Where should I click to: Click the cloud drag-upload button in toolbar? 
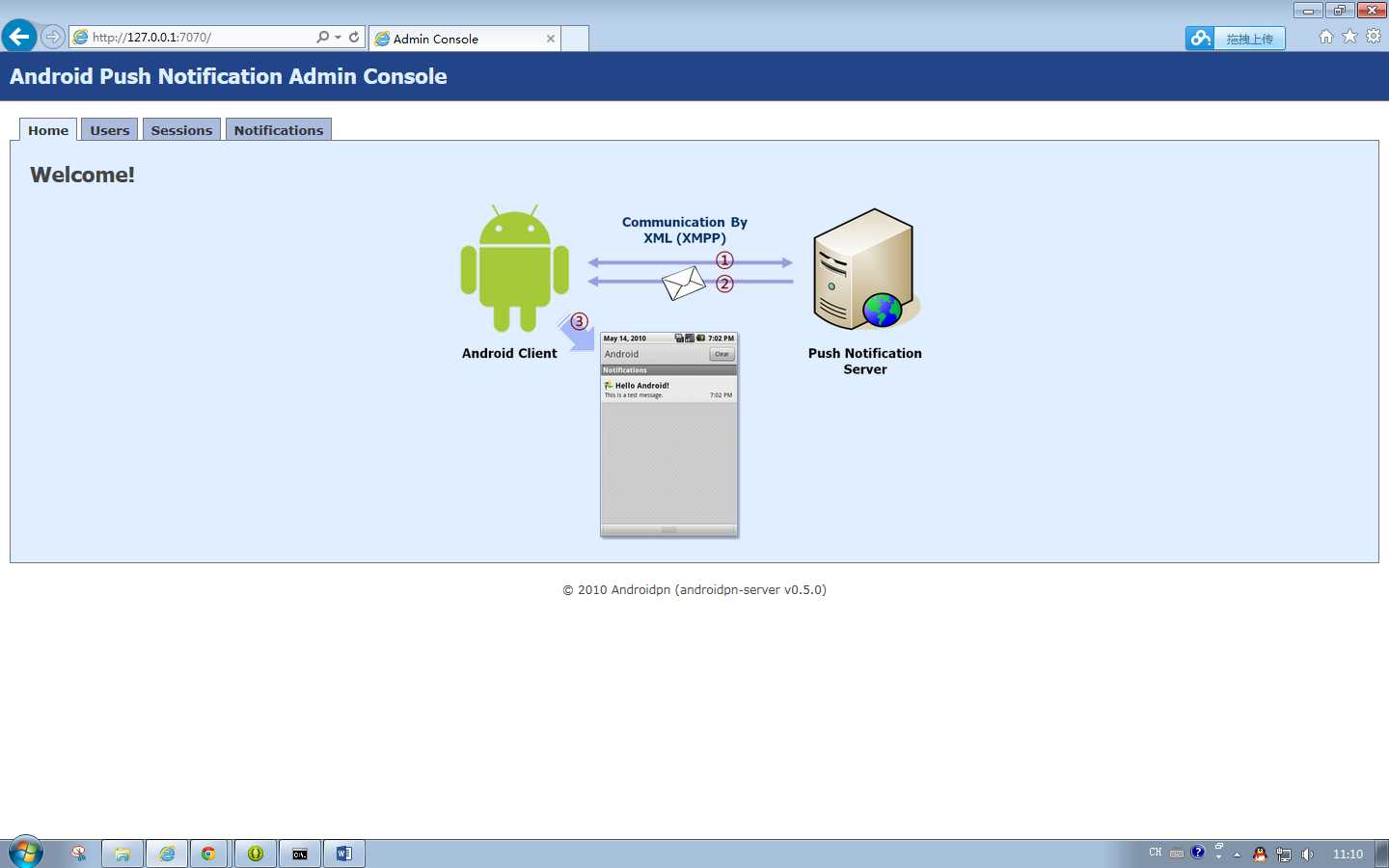point(1235,39)
